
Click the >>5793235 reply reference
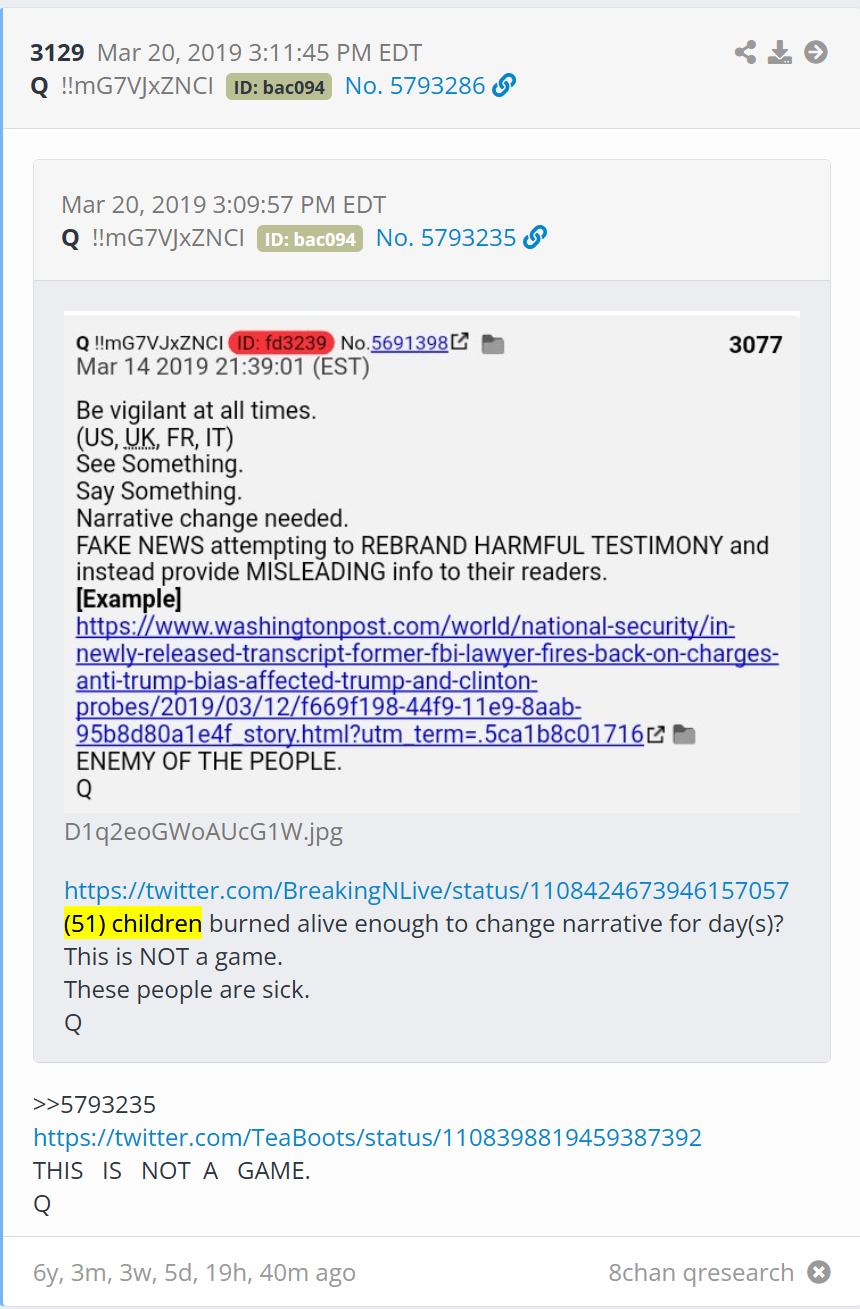point(95,1105)
